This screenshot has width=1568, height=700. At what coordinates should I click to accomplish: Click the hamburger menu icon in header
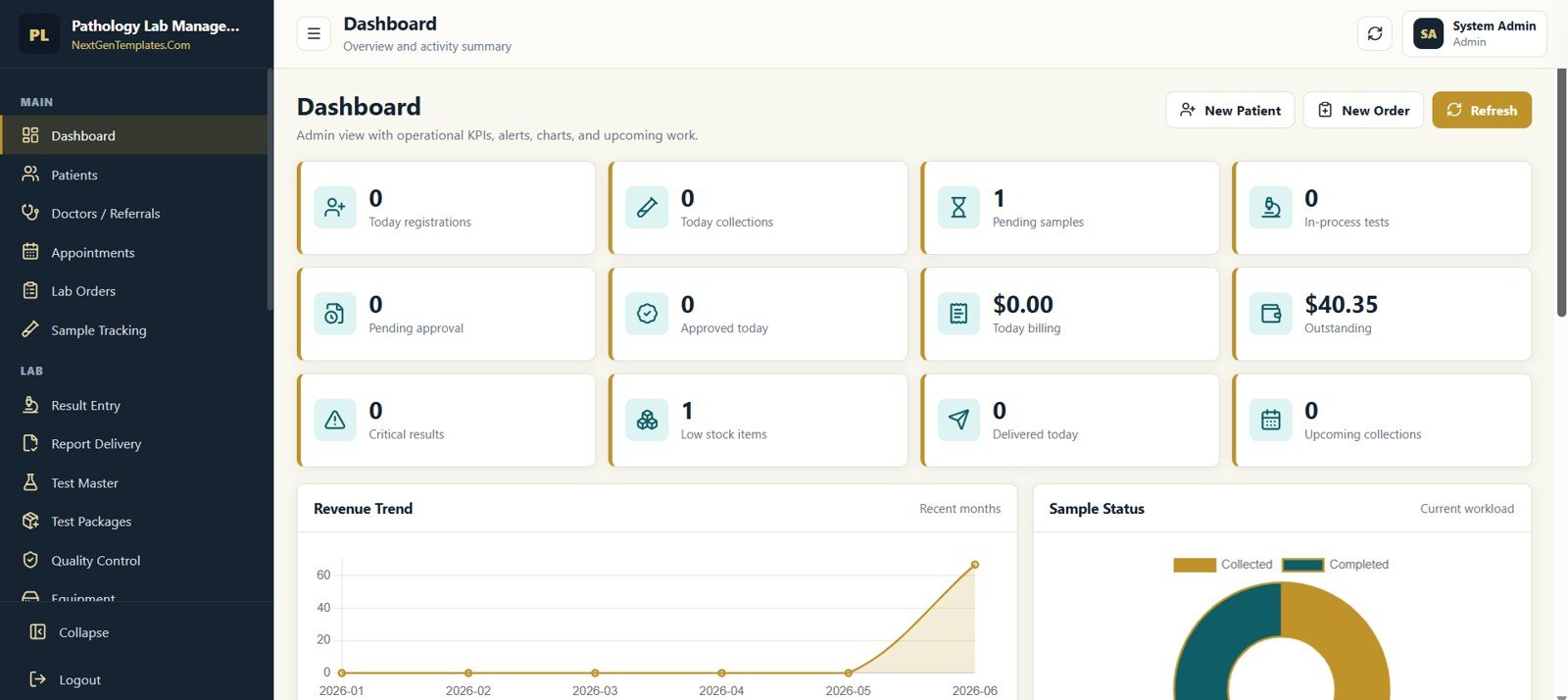pos(314,33)
